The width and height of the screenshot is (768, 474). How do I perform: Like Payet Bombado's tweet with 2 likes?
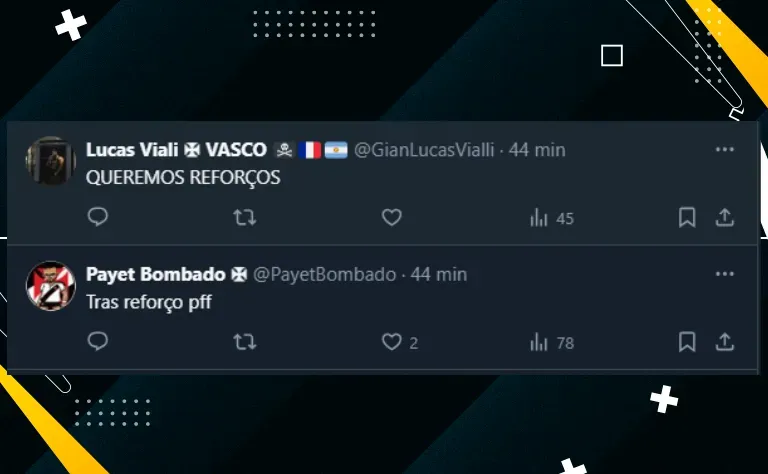tap(400, 342)
